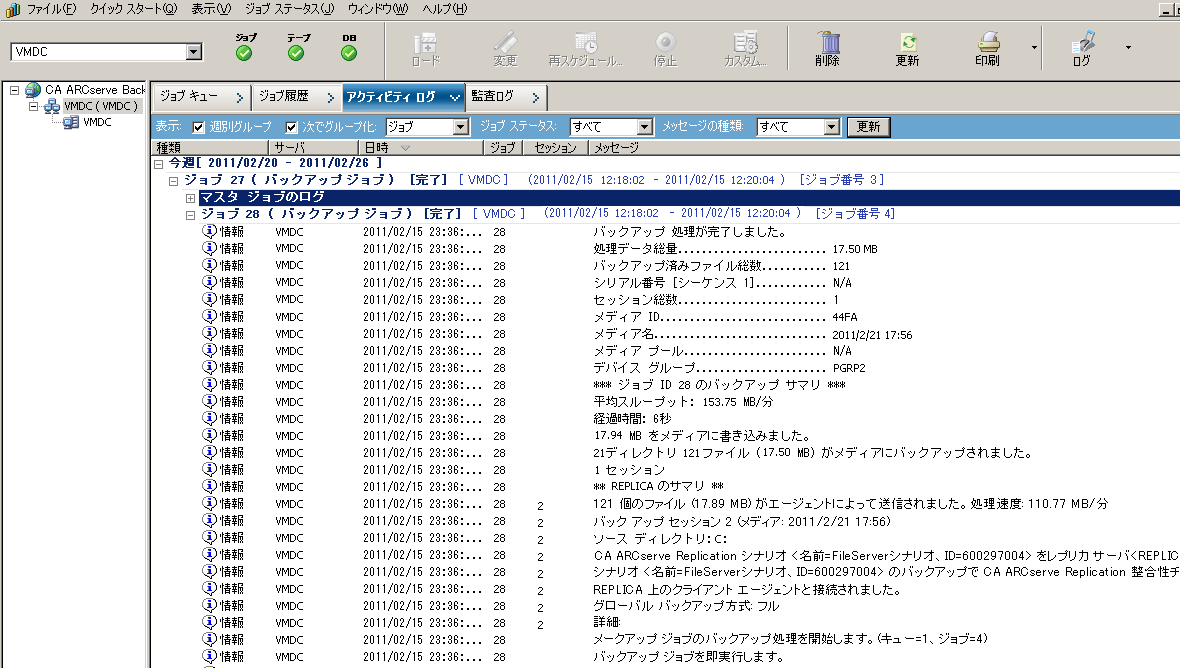Click the 再スケジュール toolbar icon
The image size is (1180, 668).
(585, 42)
